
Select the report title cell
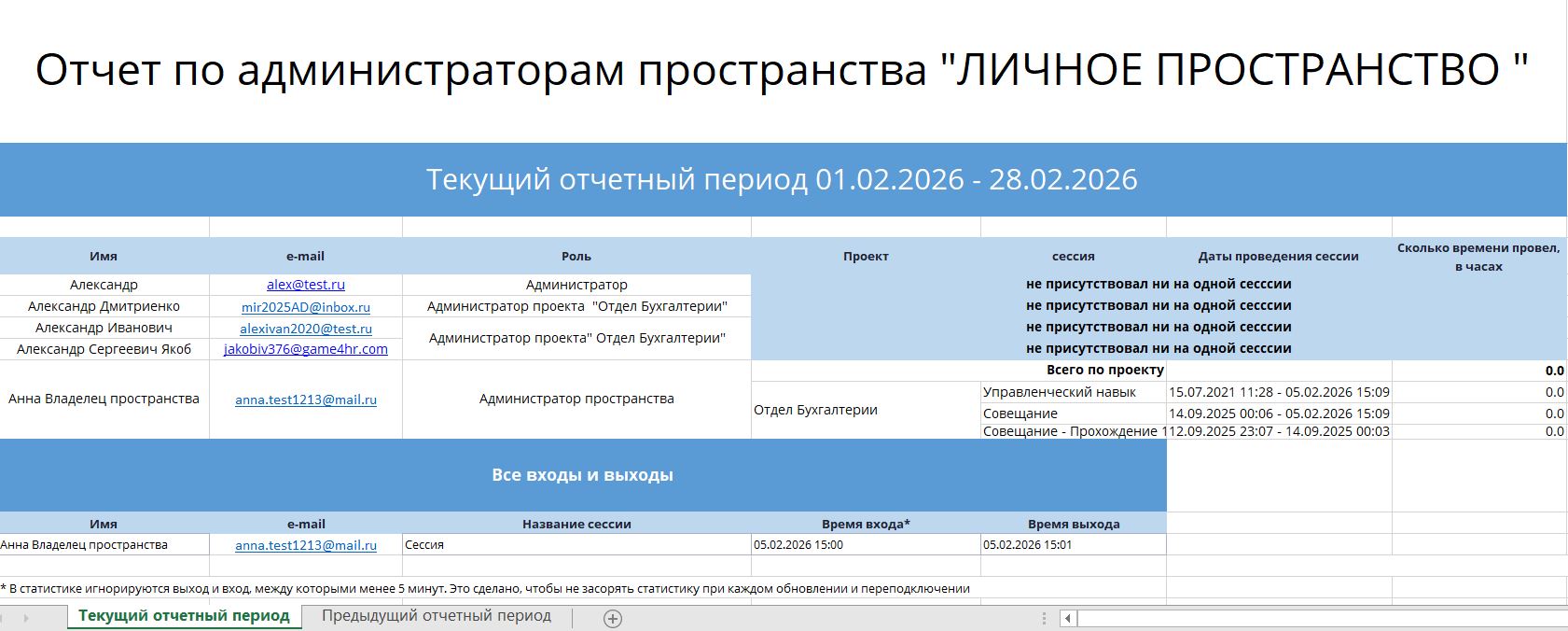point(782,70)
